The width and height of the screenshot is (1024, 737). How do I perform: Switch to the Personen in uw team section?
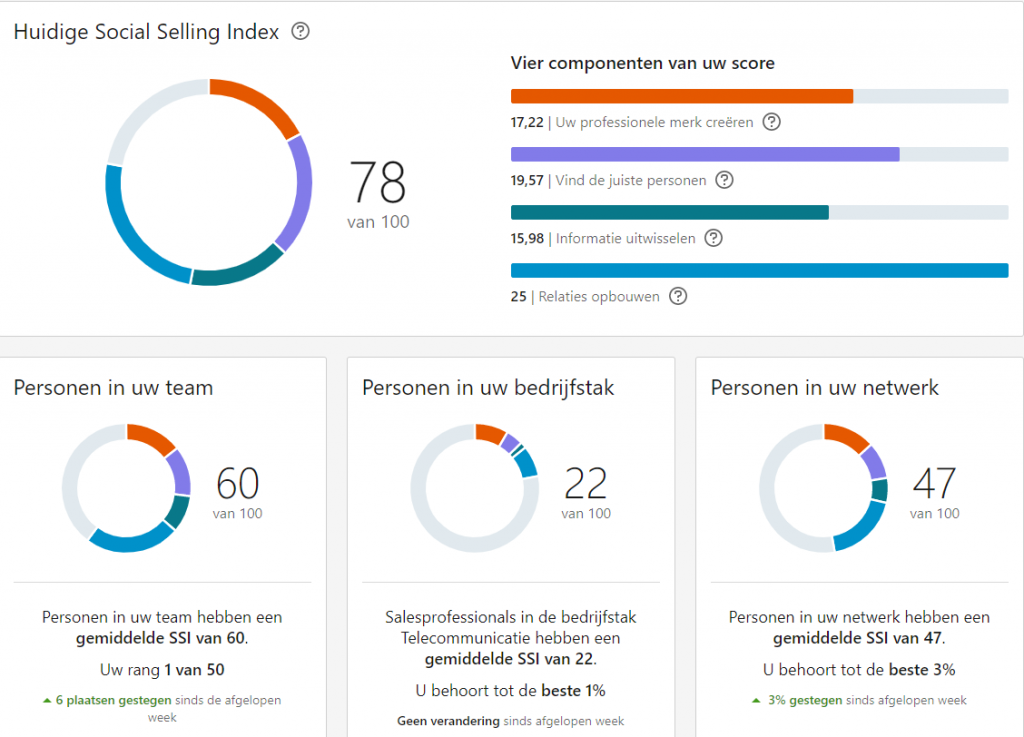coord(112,387)
